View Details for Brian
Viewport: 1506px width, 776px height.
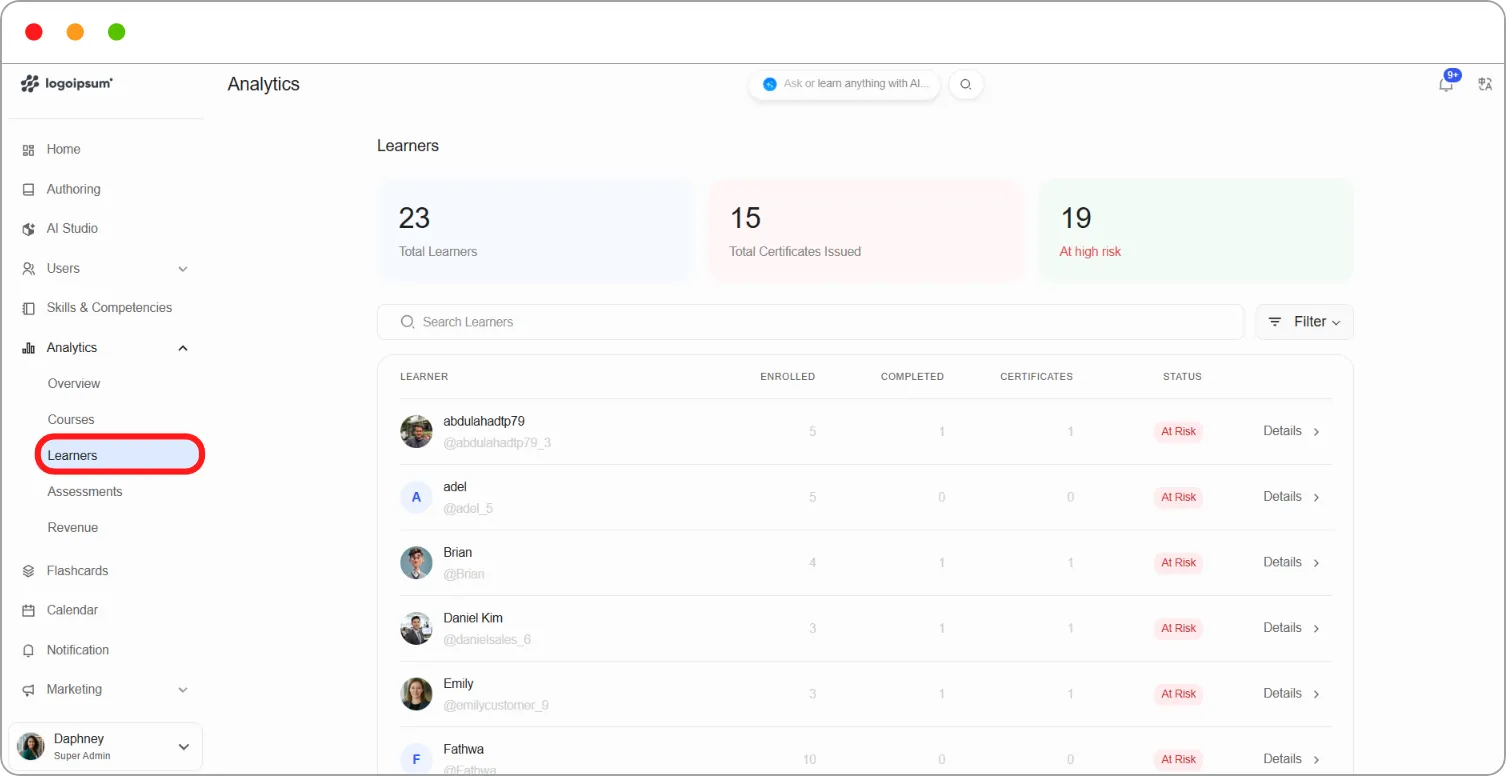pyautogui.click(x=1282, y=562)
